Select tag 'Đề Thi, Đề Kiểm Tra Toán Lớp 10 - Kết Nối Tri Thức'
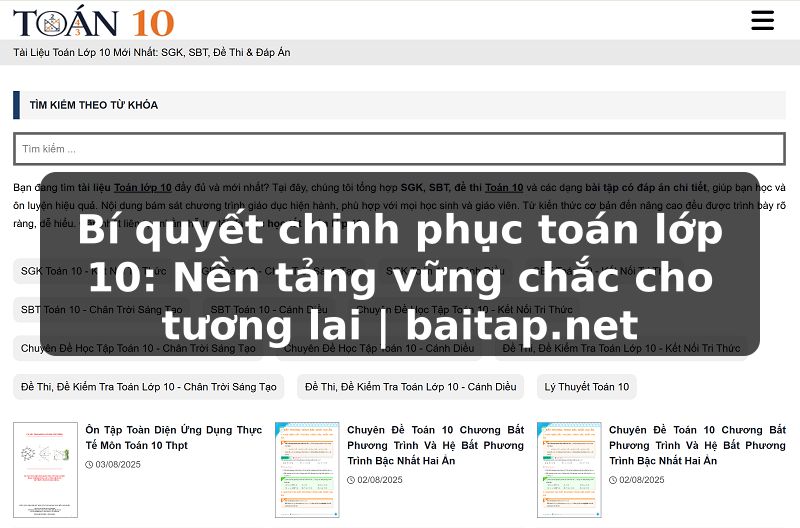This screenshot has width=800, height=528. 621,348
